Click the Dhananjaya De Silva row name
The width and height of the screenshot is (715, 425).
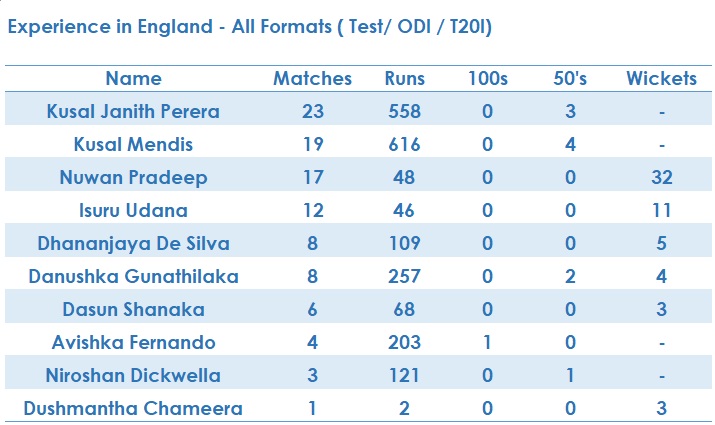[x=133, y=244]
